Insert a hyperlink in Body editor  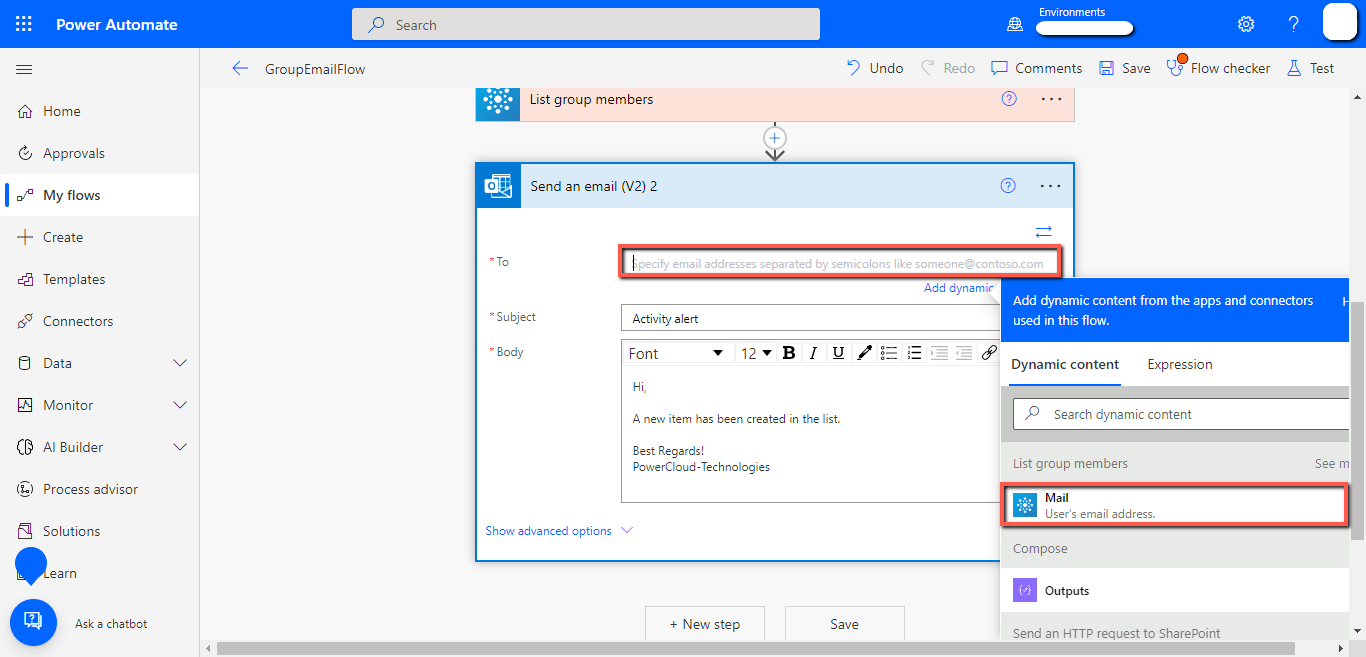tap(988, 353)
